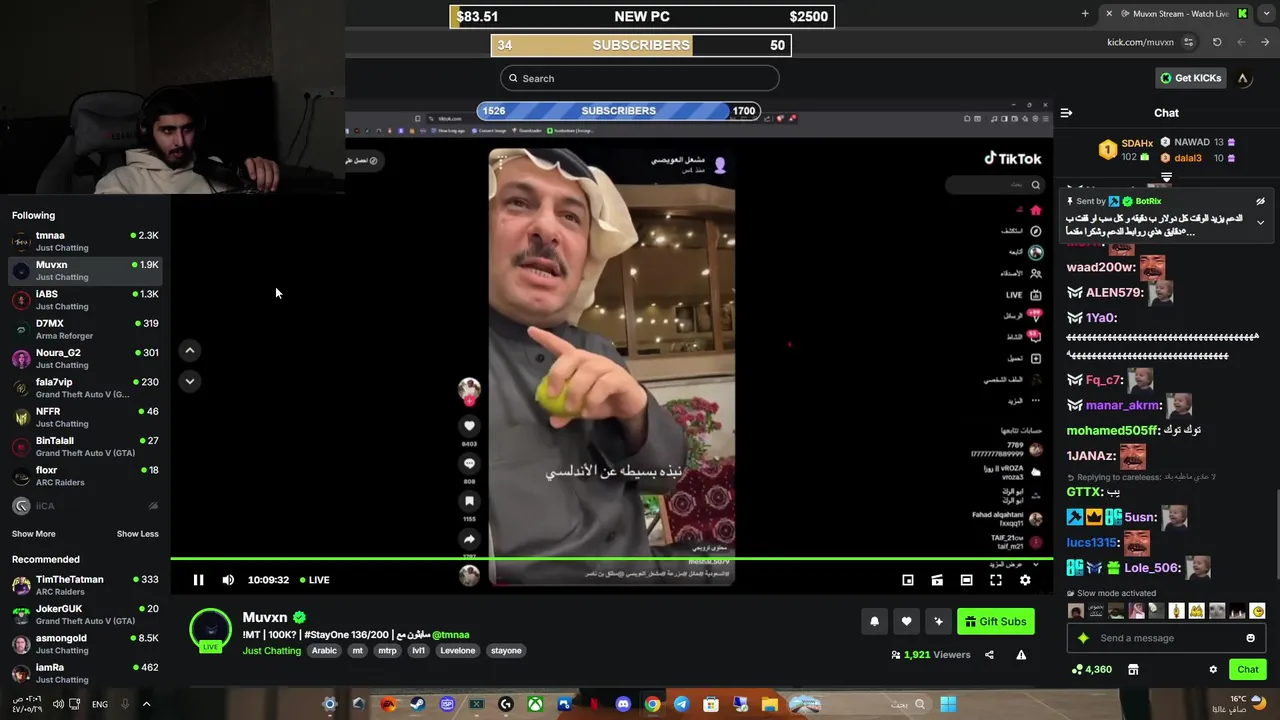Click the green star icon in chat input
1280x720 pixels.
(1083, 638)
